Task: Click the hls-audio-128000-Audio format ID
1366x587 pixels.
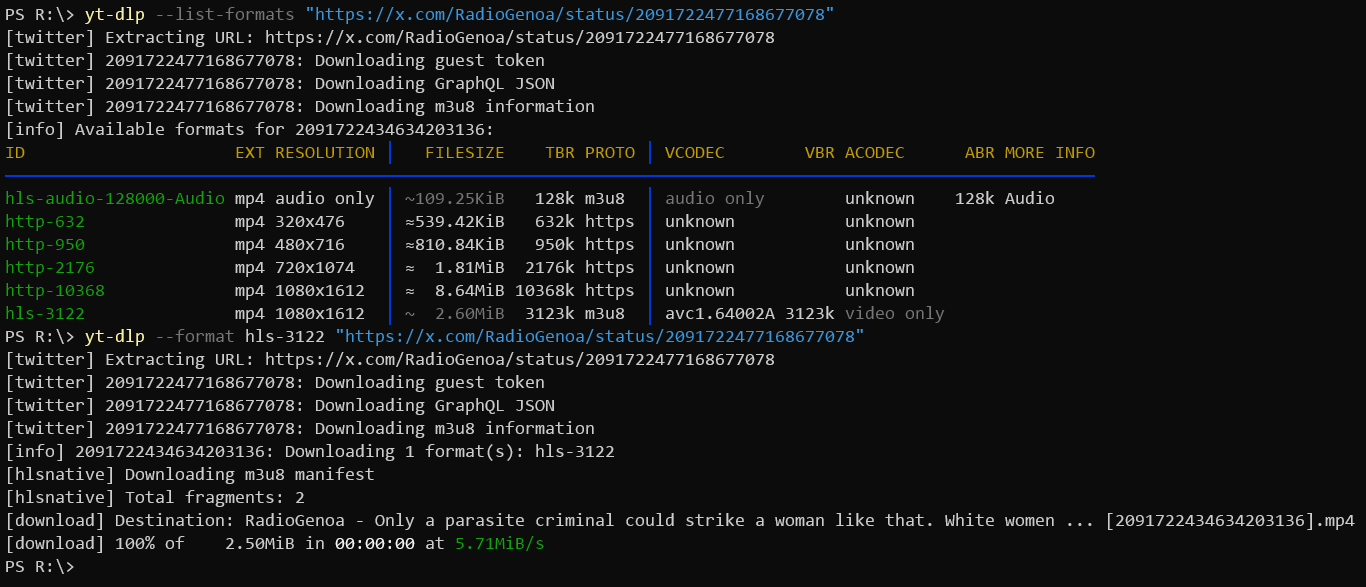Action: (115, 198)
